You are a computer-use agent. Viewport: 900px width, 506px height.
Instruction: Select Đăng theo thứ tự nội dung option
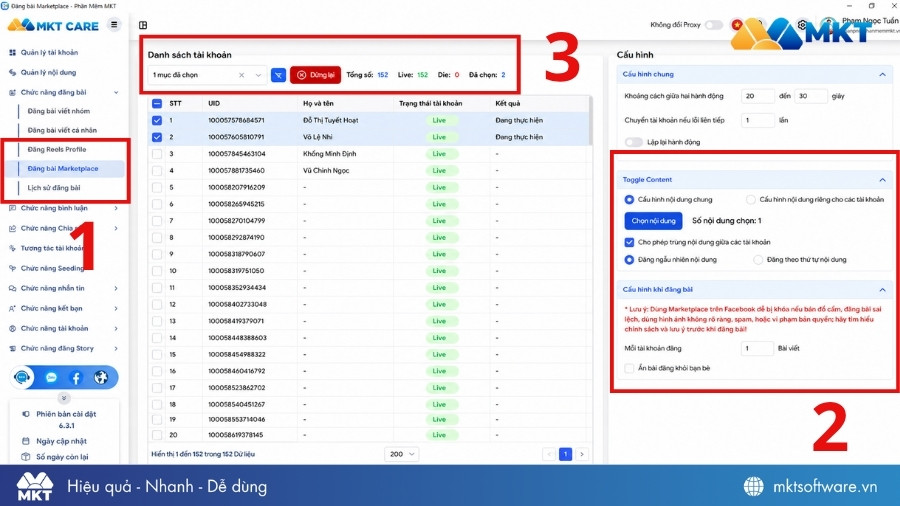pos(758,260)
